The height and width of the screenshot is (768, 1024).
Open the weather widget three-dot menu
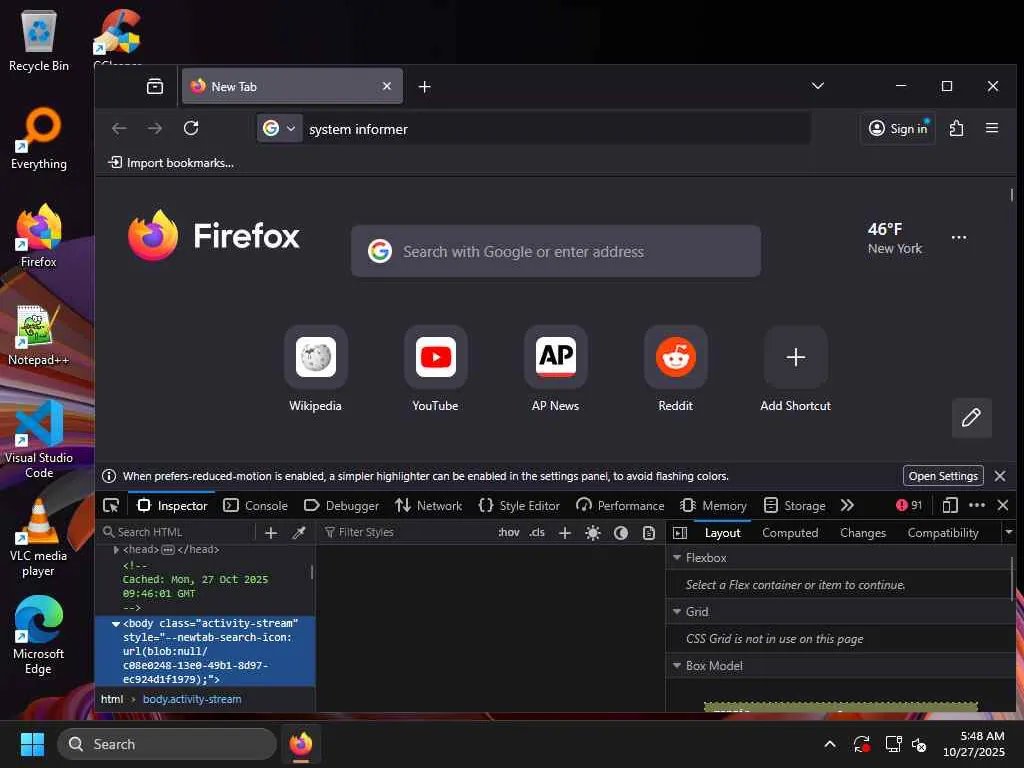(959, 238)
